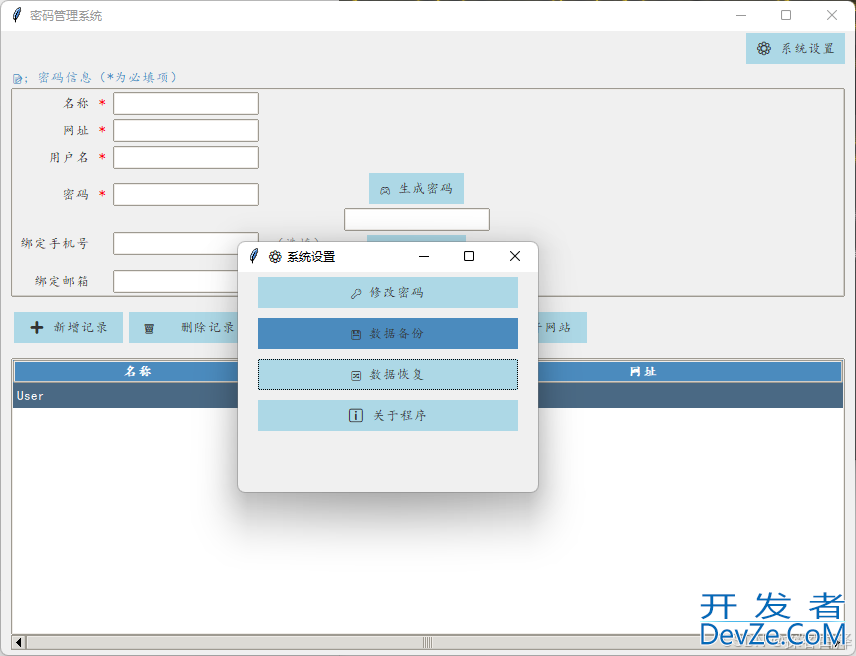Screen dimensions: 856x656
Task: Click the 名称 input field
Action: pyautogui.click(x=186, y=104)
